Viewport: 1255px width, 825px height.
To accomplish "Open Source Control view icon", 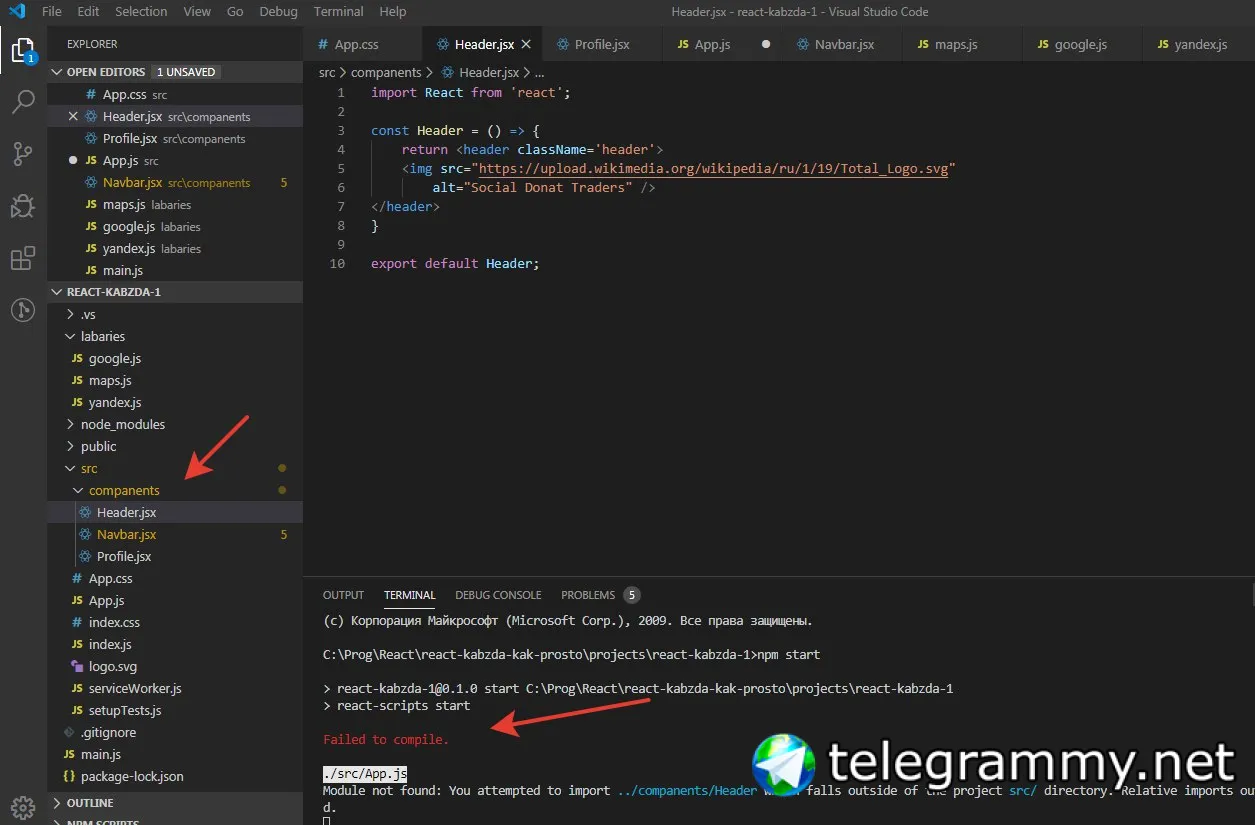I will pyautogui.click(x=23, y=153).
